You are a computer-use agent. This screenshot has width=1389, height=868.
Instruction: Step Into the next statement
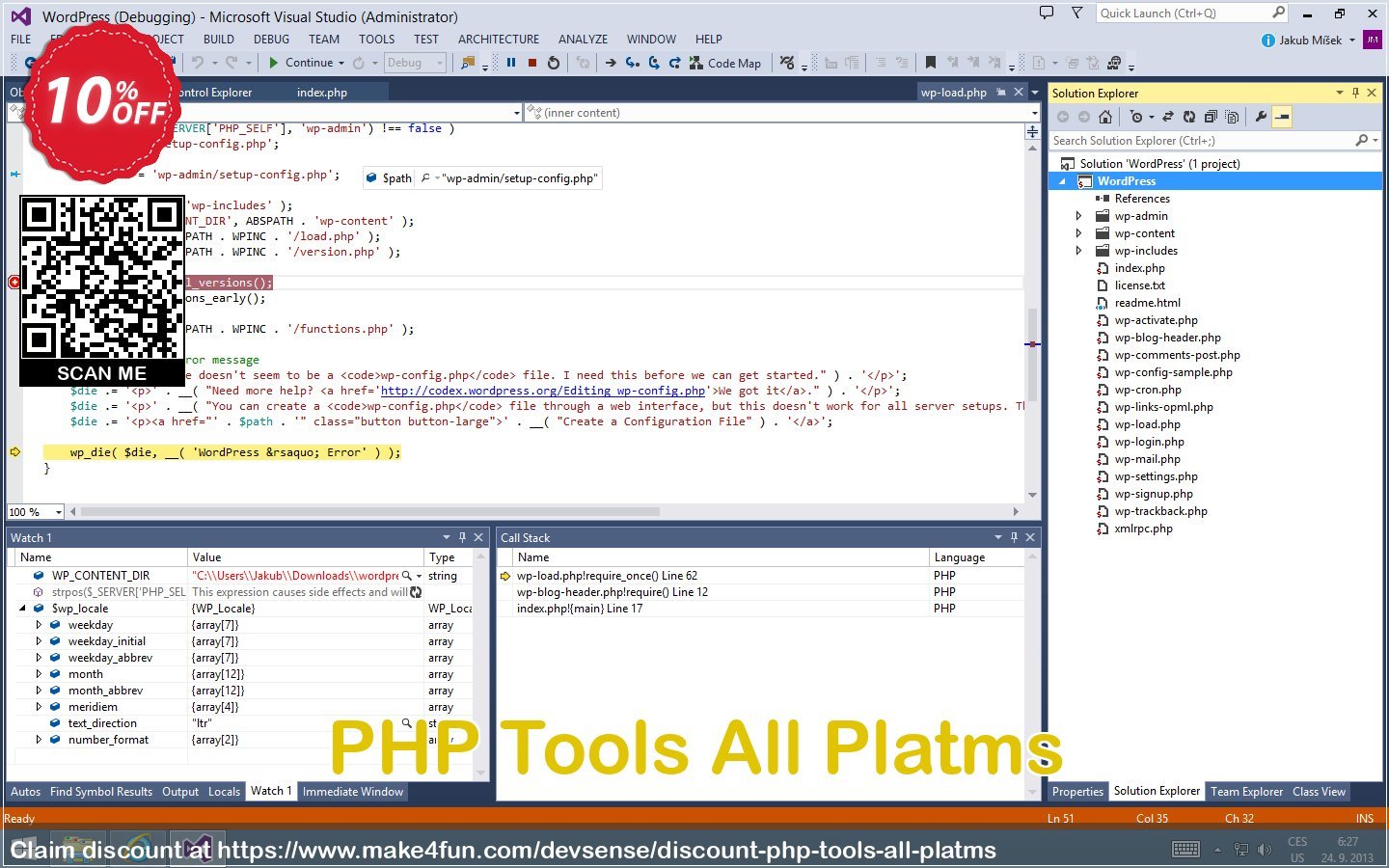coord(632,63)
